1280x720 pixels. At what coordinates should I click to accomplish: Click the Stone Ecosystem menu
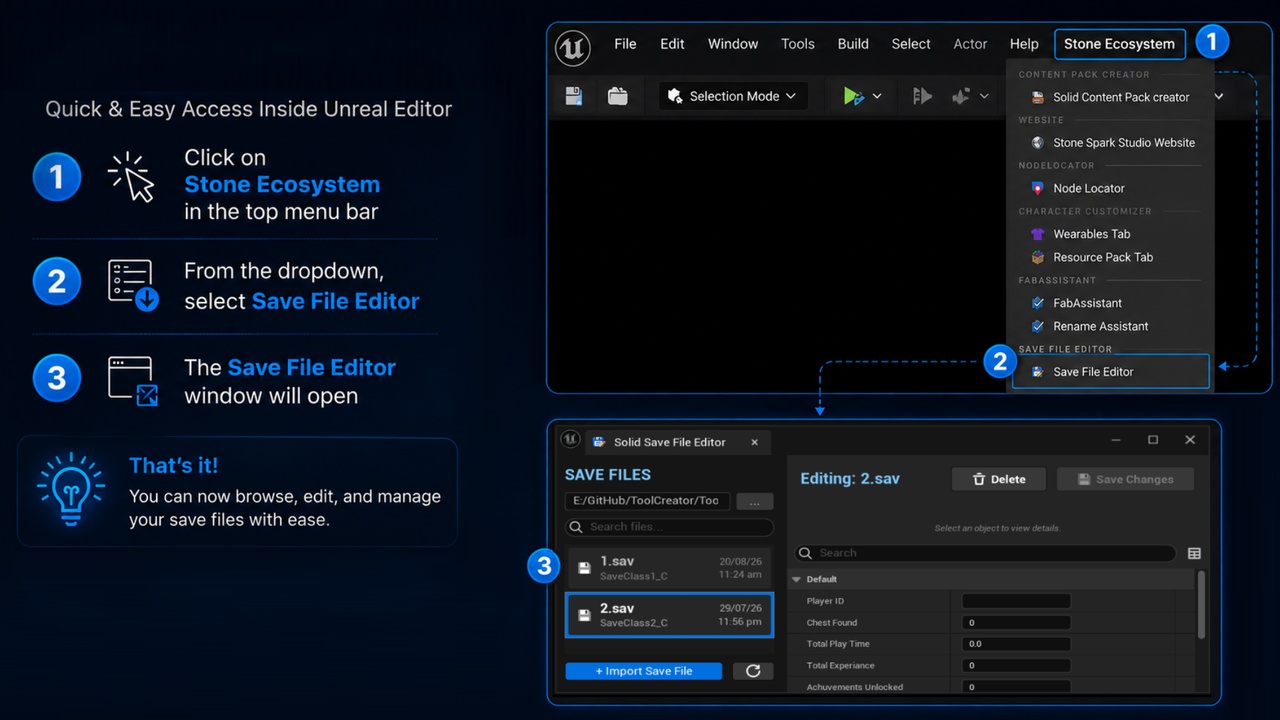tap(1119, 44)
